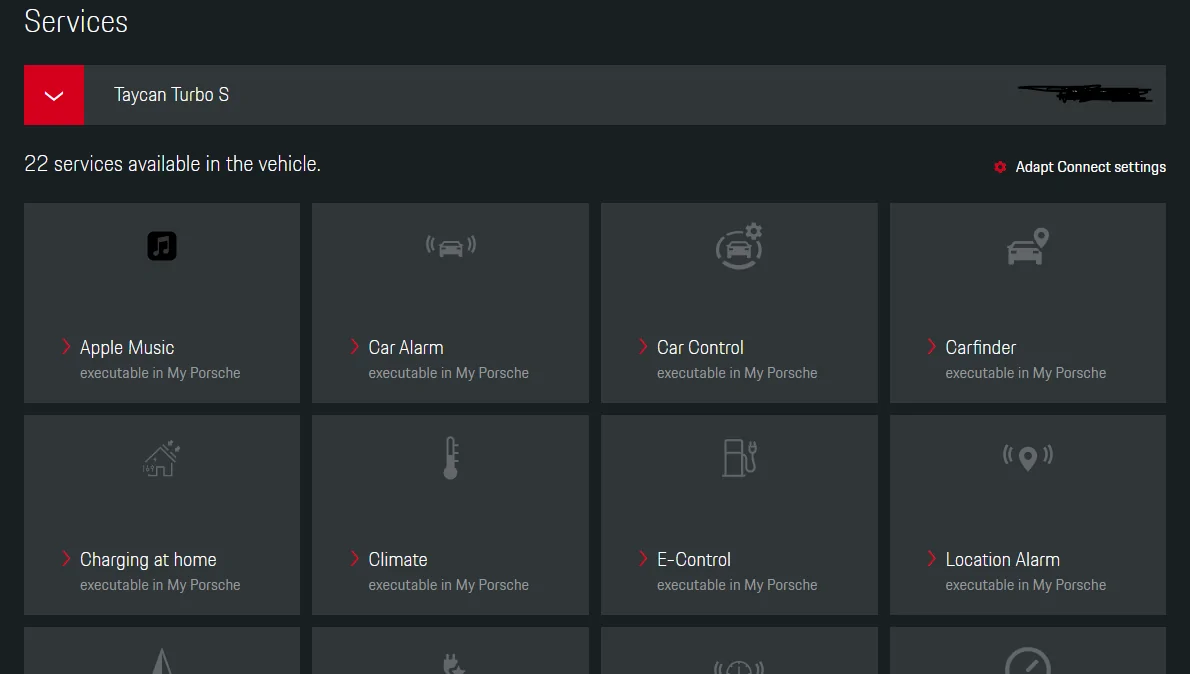Click the Climate thermometer icon
This screenshot has width=1190, height=674.
coord(451,458)
